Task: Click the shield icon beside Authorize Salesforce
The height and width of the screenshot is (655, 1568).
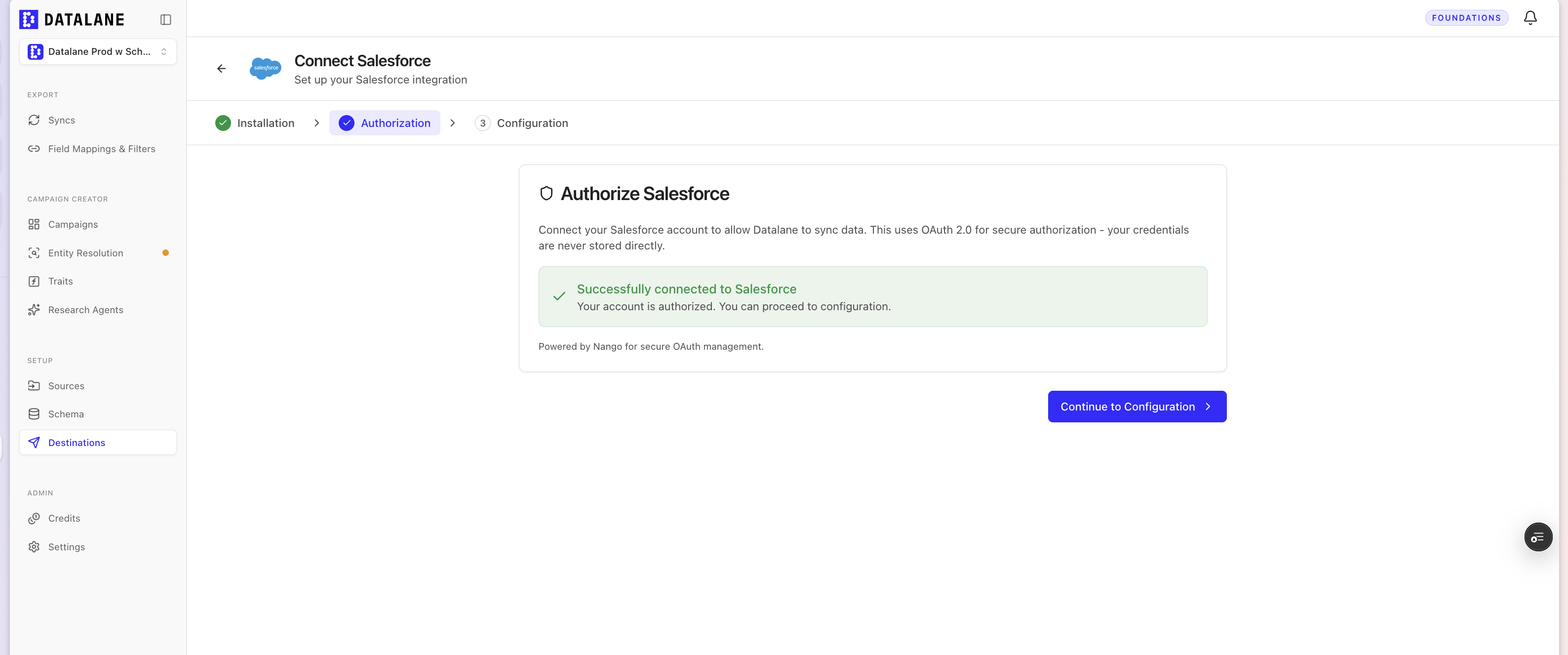Action: click(547, 193)
